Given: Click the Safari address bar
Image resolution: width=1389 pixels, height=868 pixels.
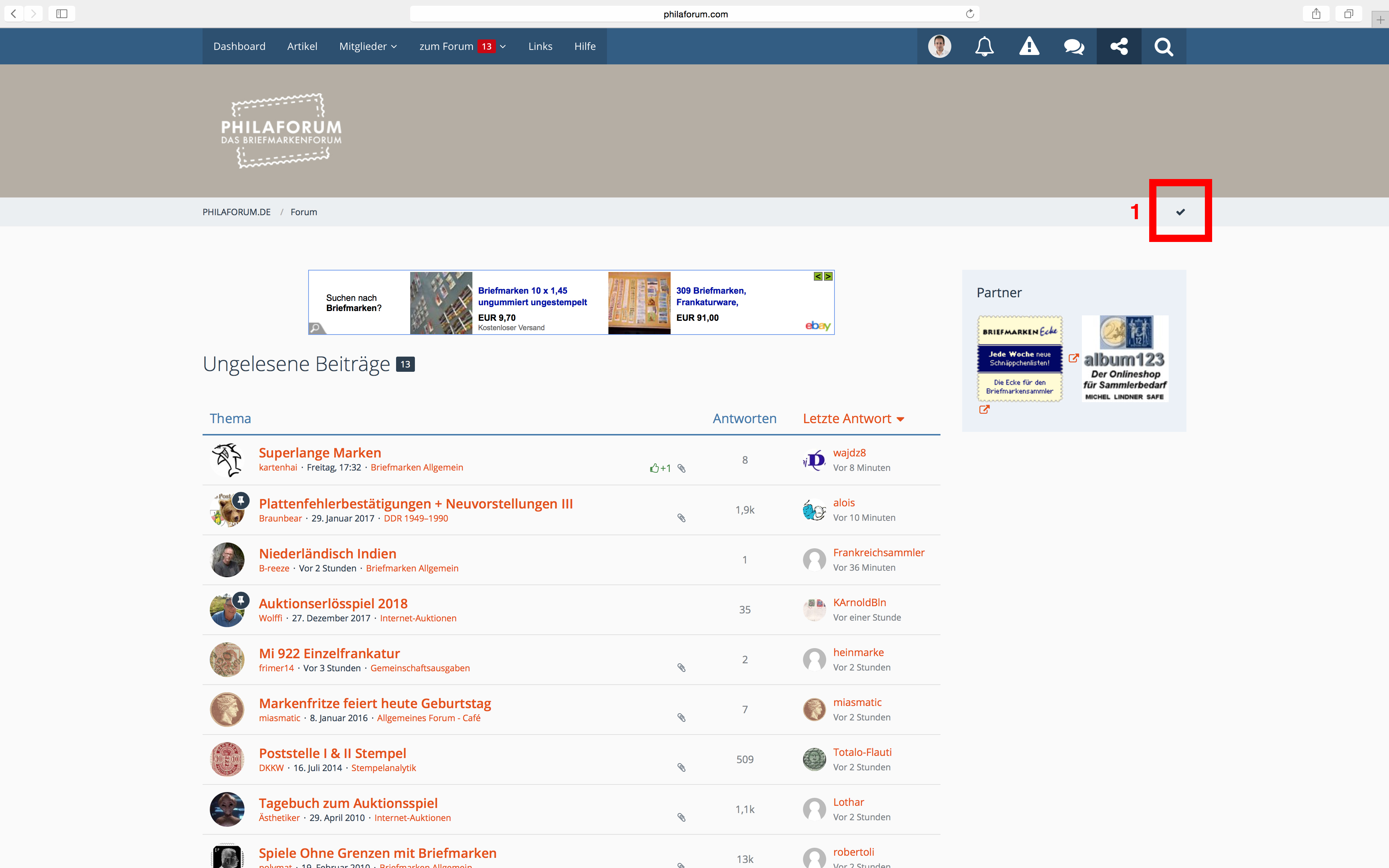Looking at the screenshot, I should click(694, 14).
